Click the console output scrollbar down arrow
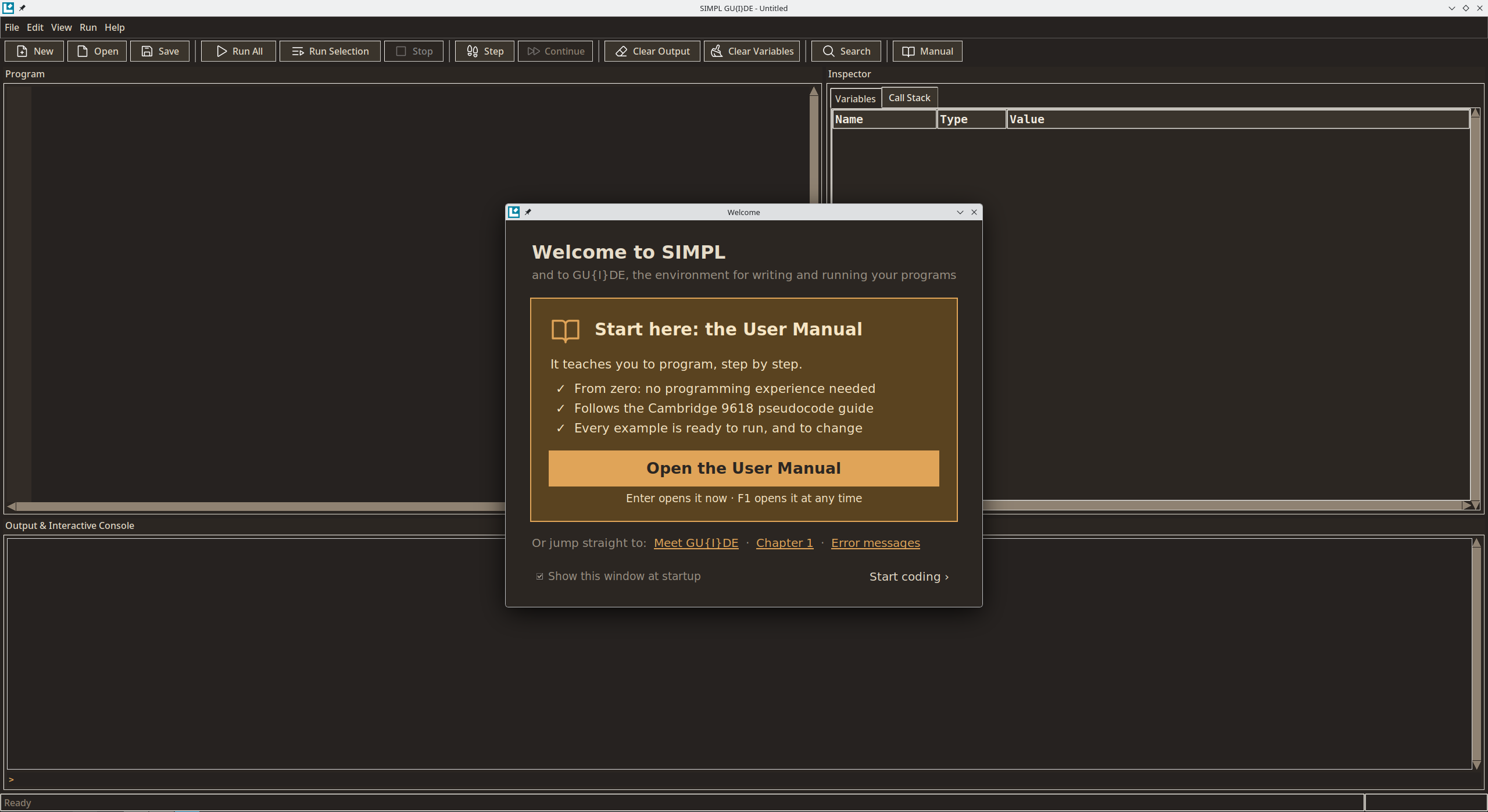1488x812 pixels. coord(1476,765)
